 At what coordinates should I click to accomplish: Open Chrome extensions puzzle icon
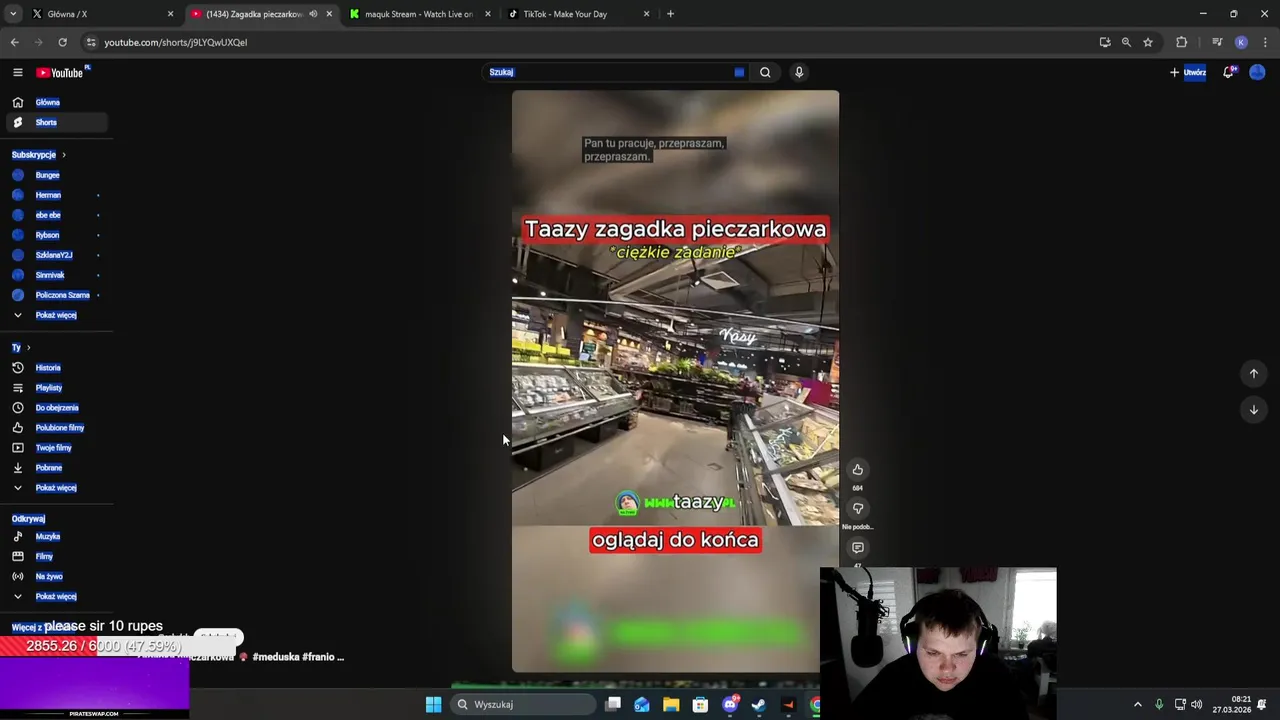coord(1182,42)
